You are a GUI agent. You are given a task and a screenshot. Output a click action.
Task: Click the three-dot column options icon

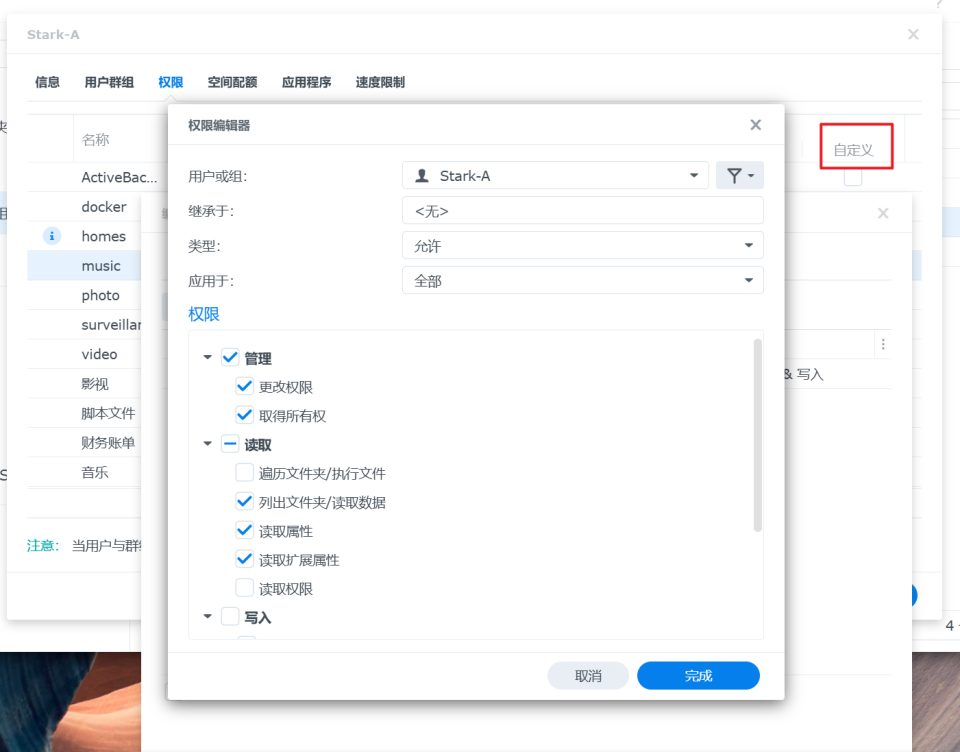tap(882, 344)
